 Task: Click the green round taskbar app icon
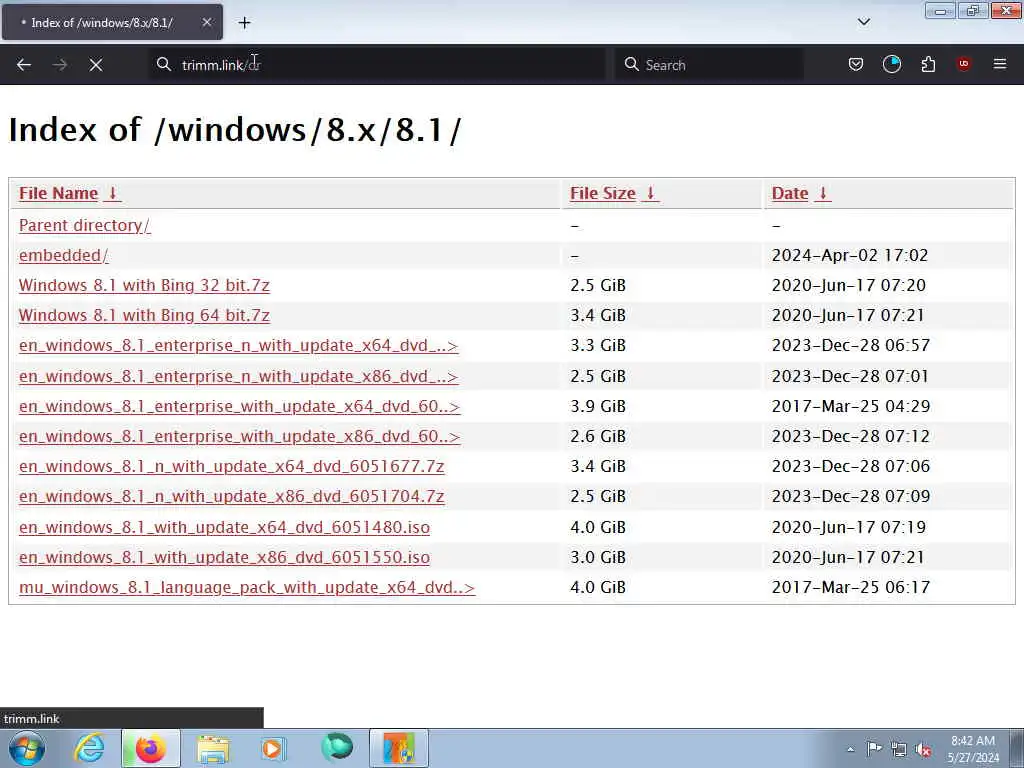[x=337, y=748]
